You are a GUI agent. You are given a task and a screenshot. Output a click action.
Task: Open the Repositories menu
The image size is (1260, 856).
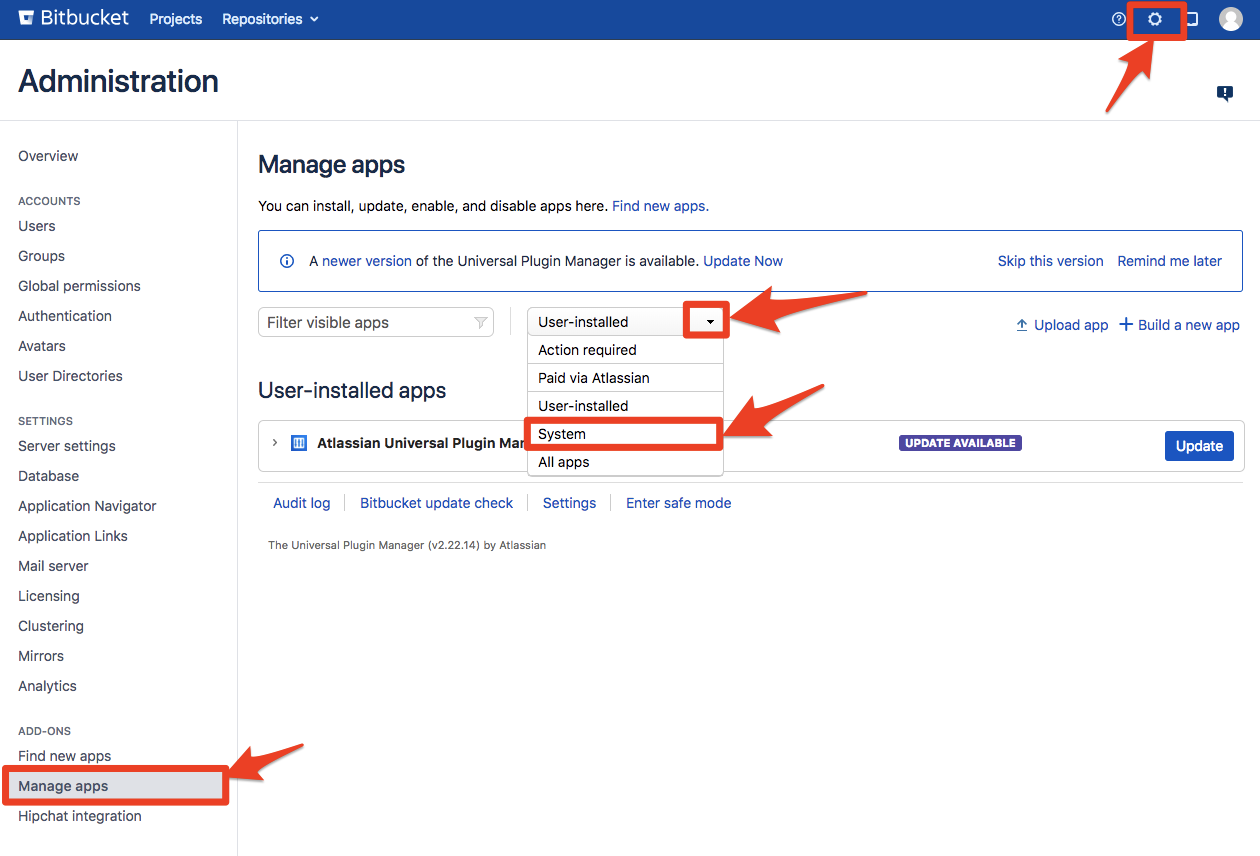(x=263, y=18)
